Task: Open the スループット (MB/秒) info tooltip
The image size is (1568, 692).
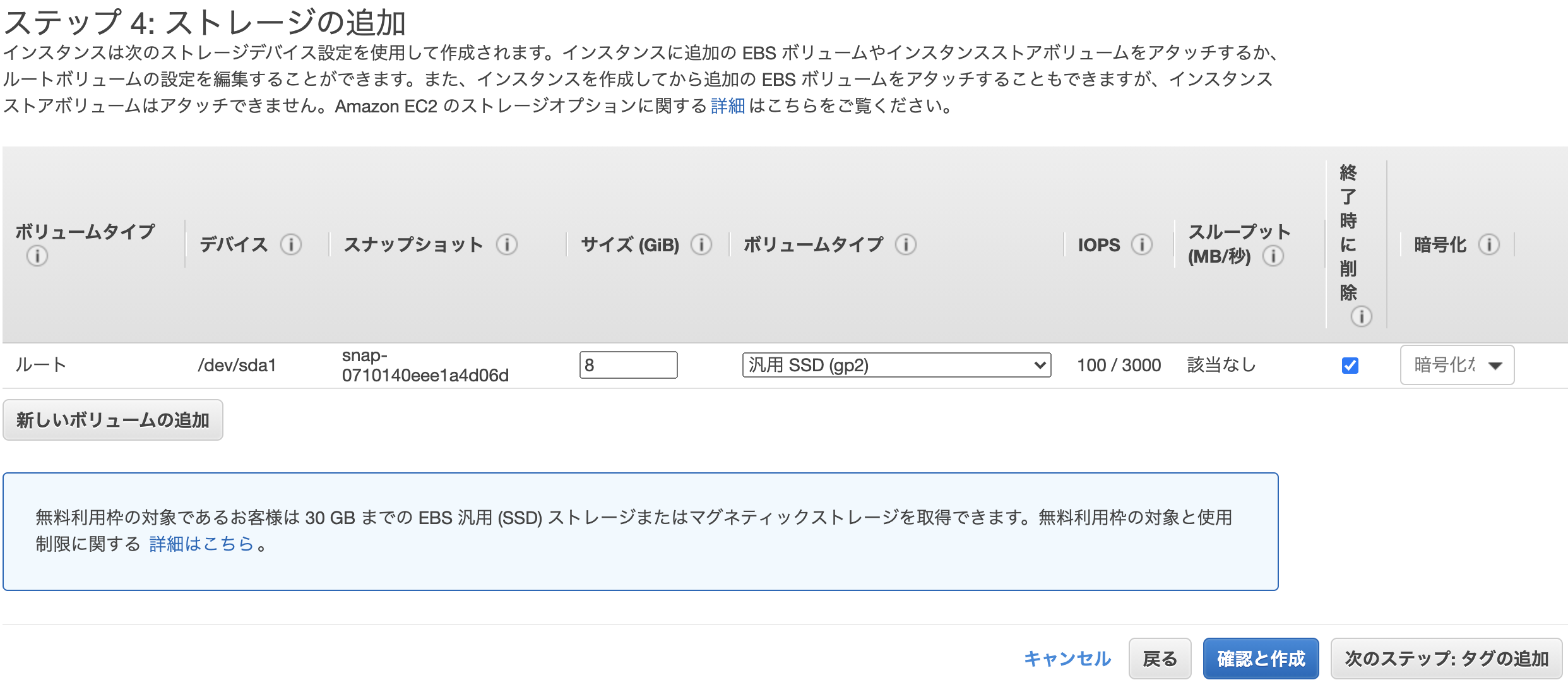Action: 1274,257
